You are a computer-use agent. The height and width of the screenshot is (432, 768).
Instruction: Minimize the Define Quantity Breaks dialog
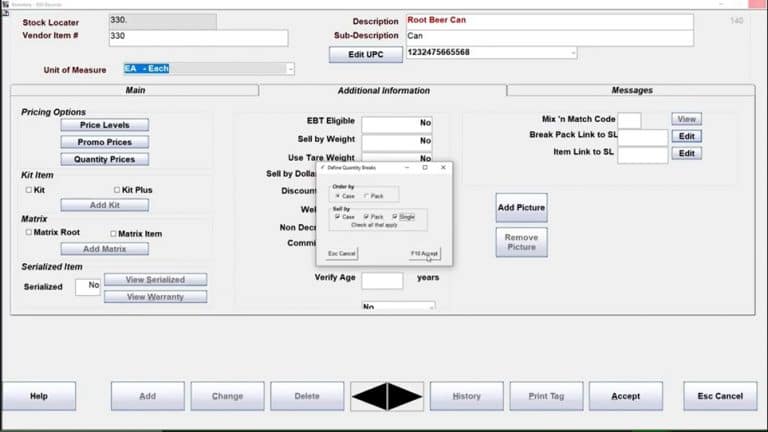tap(405, 168)
